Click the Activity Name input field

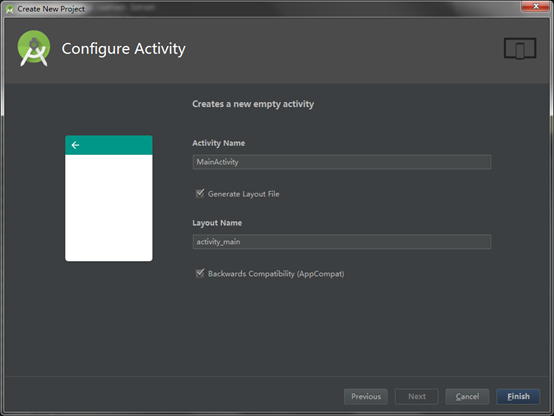click(342, 162)
